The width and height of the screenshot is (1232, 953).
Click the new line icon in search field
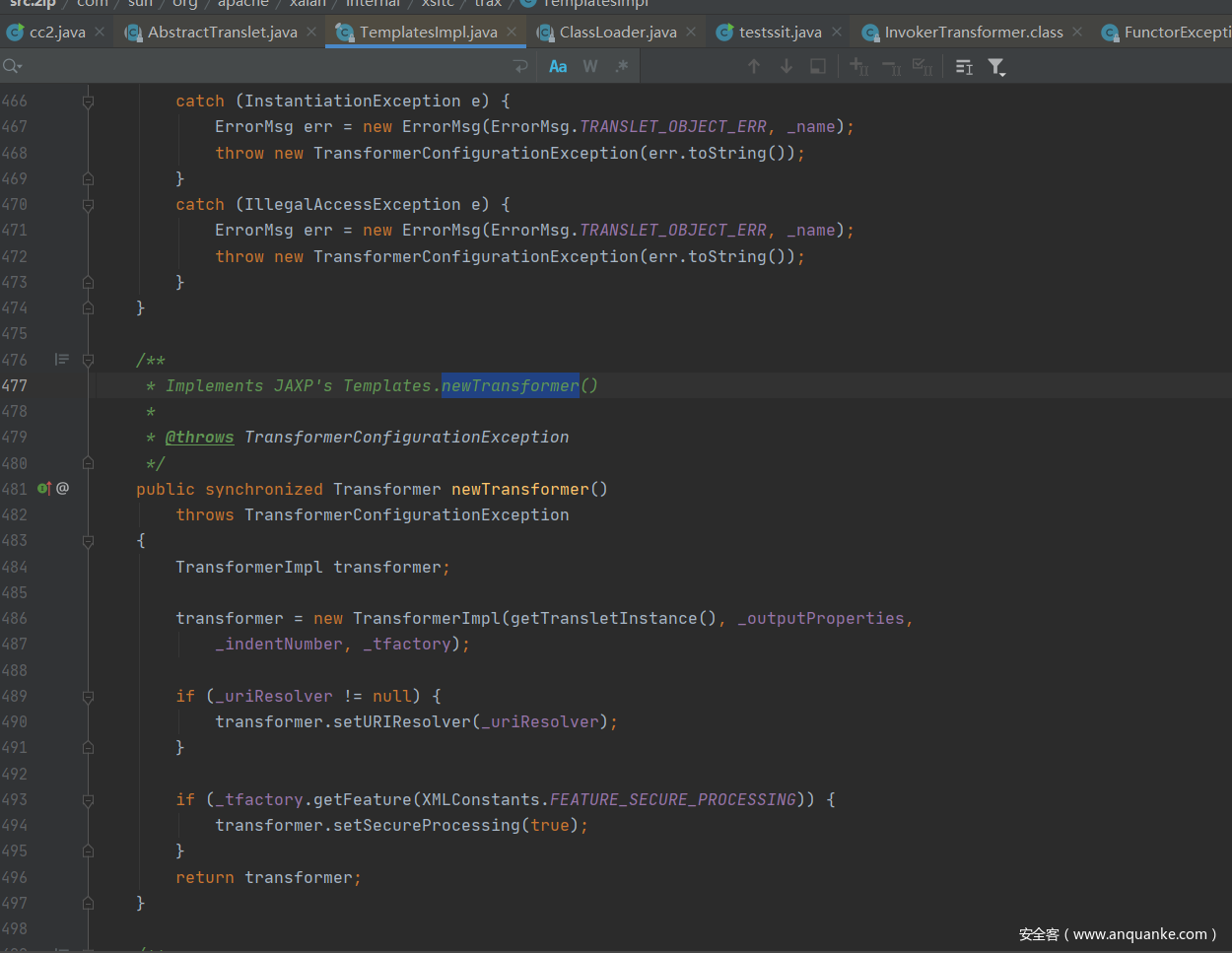(520, 67)
